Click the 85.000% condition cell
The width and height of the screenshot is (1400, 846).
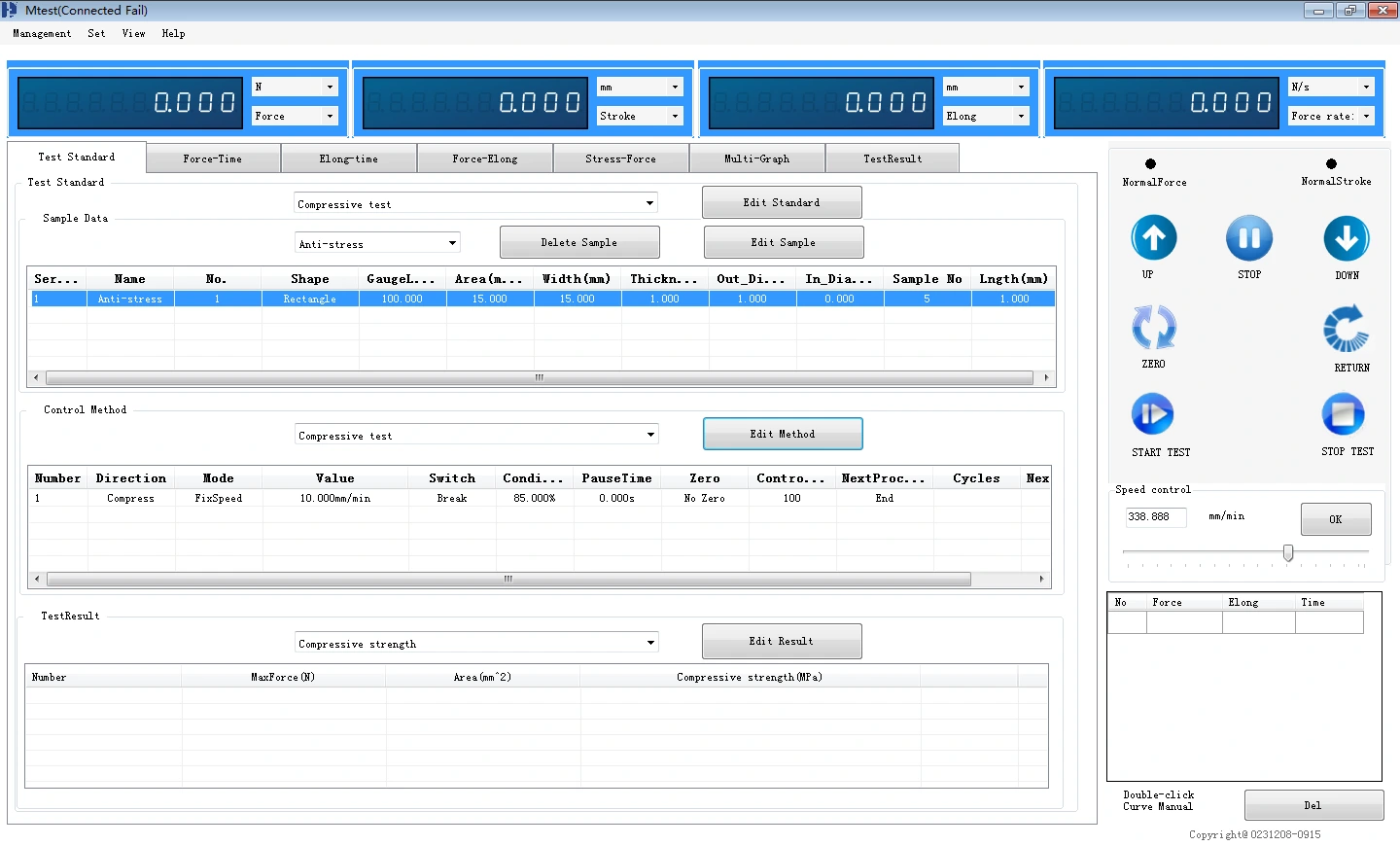pyautogui.click(x=535, y=498)
